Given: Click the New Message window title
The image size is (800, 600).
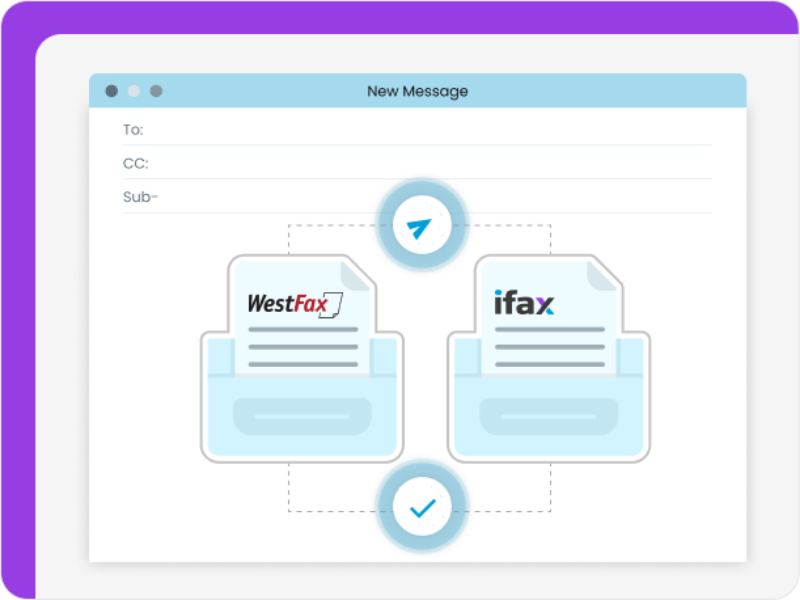Looking at the screenshot, I should (417, 91).
